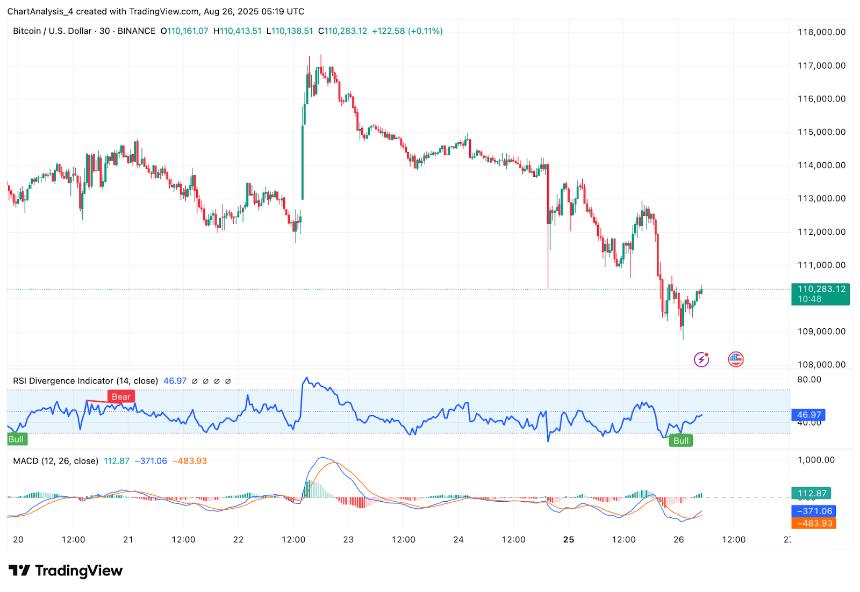Click the date label 24 on time axis
This screenshot has height=592, width=860.
459,540
